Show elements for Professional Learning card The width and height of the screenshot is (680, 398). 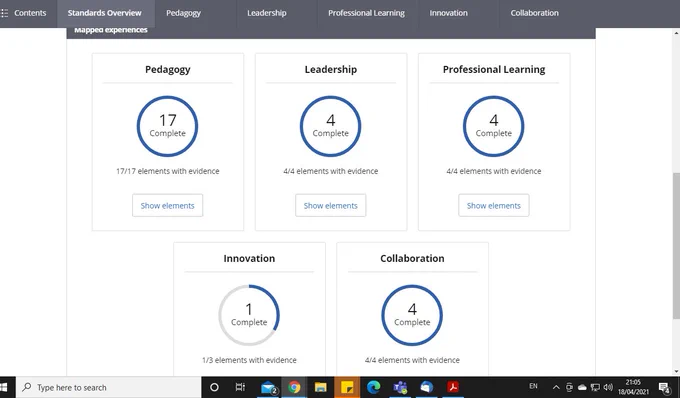(x=494, y=206)
